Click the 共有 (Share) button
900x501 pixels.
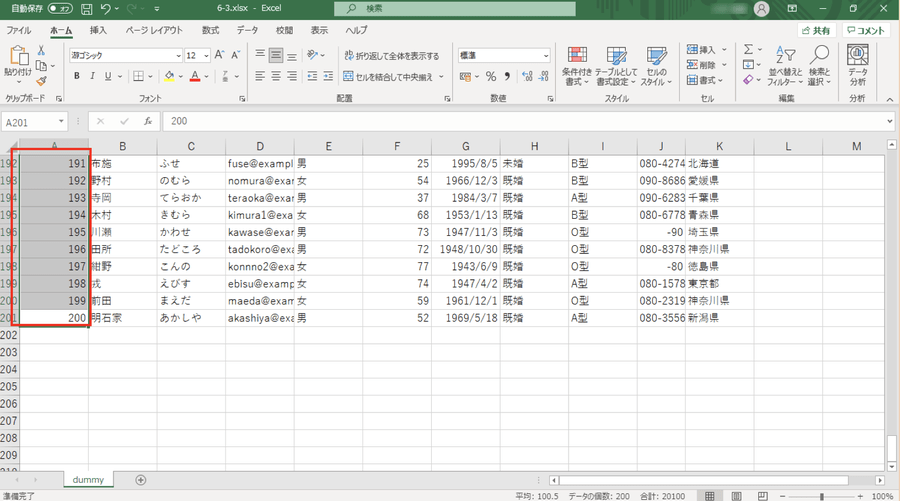[816, 31]
